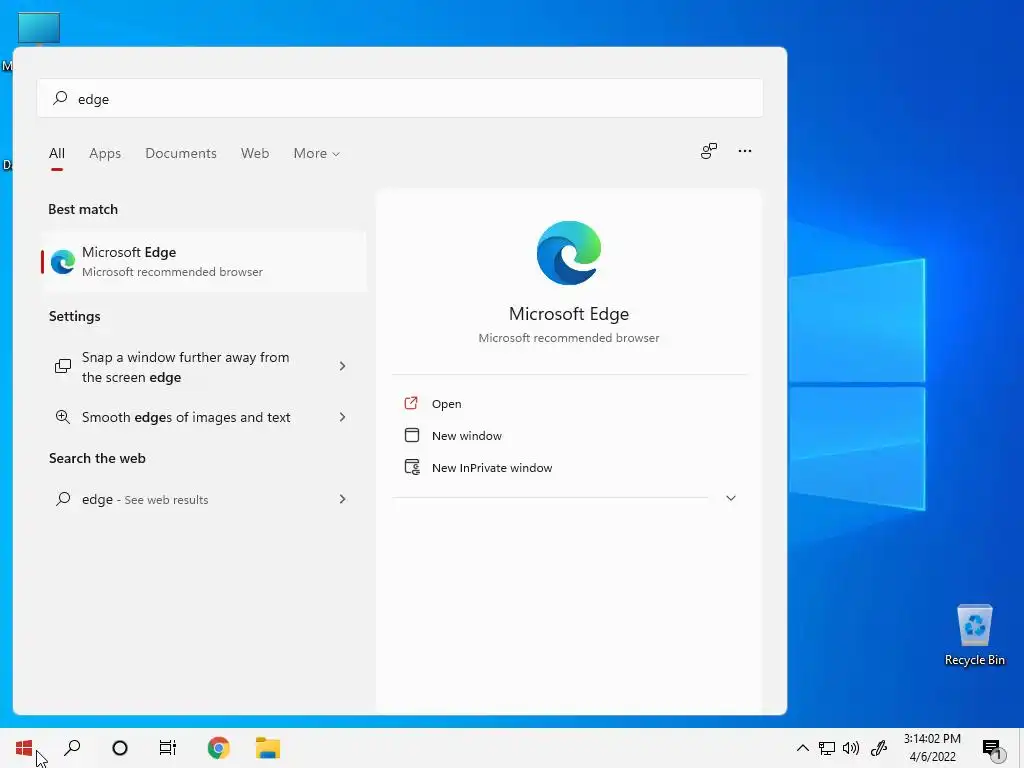Click the volume speaker tray icon

tap(851, 748)
